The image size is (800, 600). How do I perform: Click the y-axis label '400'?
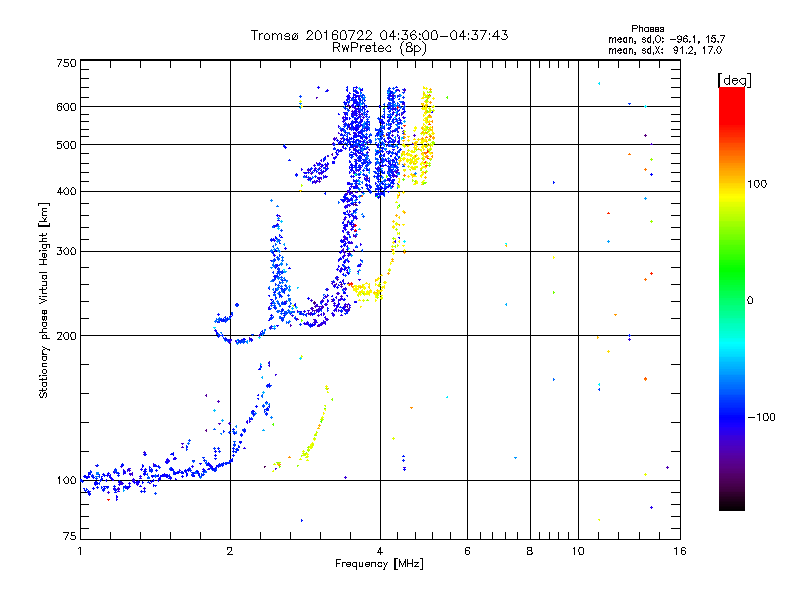(66, 191)
